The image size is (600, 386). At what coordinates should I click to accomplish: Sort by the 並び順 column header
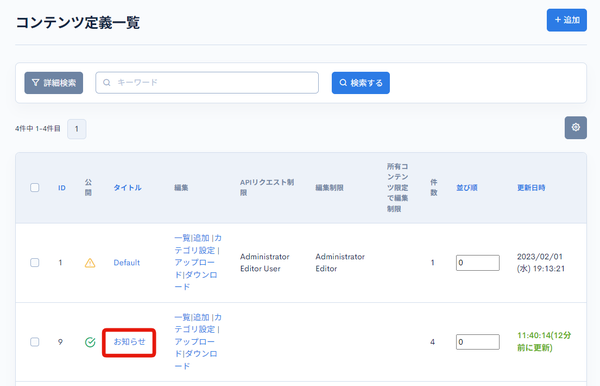click(466, 187)
